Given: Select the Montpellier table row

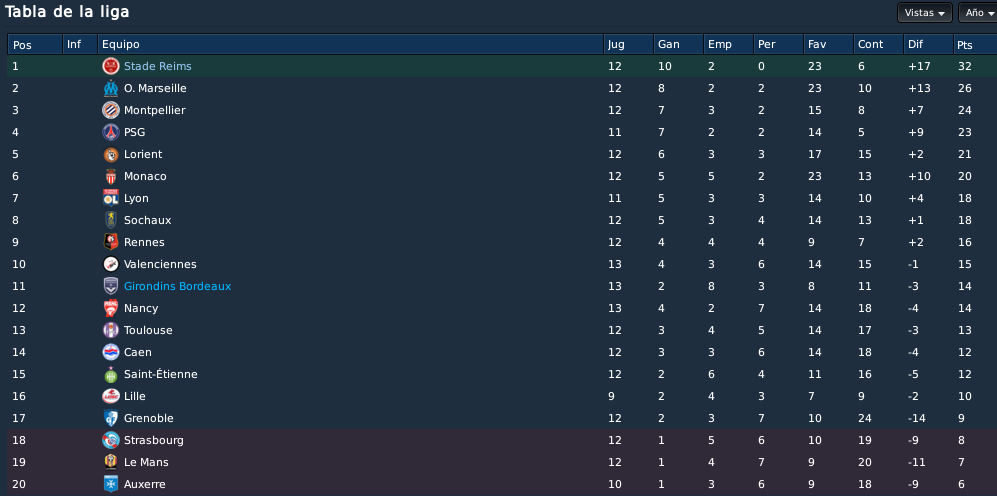Looking at the screenshot, I should click(502, 110).
